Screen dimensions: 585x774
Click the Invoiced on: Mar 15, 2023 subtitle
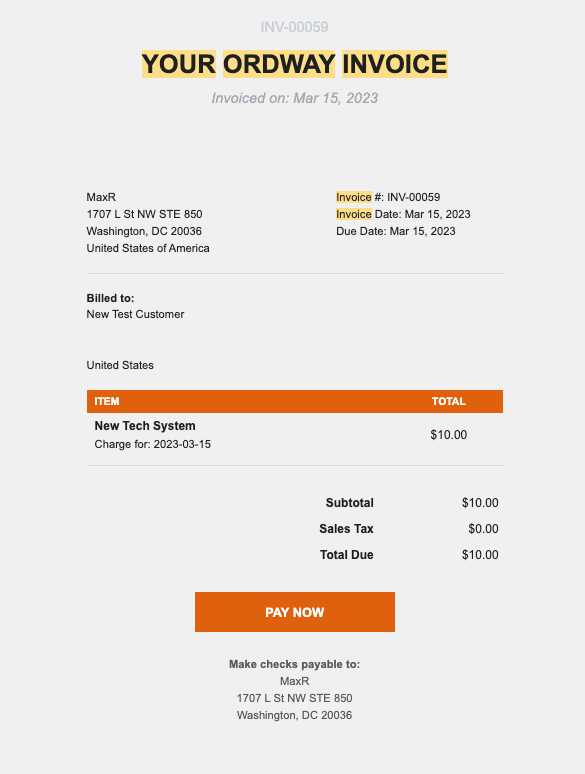[295, 98]
